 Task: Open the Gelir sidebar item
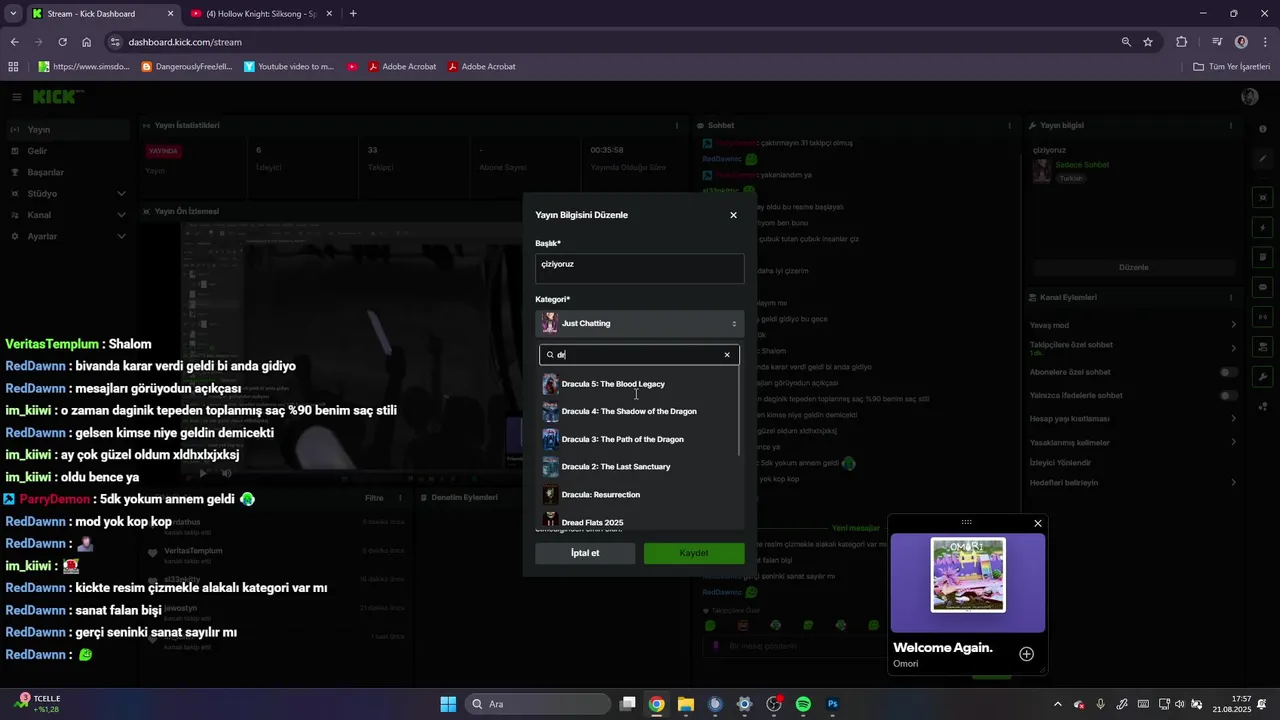click(66, 151)
